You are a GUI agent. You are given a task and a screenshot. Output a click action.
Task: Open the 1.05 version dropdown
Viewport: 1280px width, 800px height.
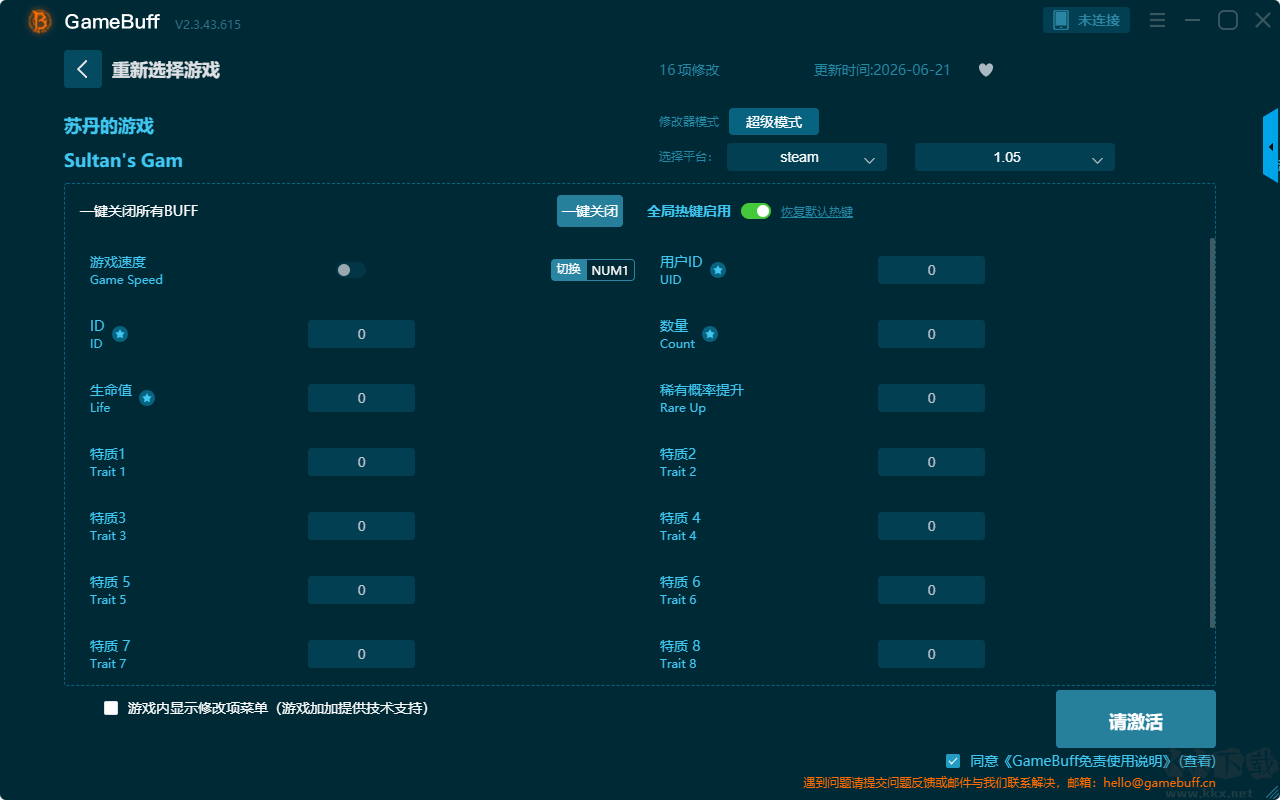tap(1015, 157)
